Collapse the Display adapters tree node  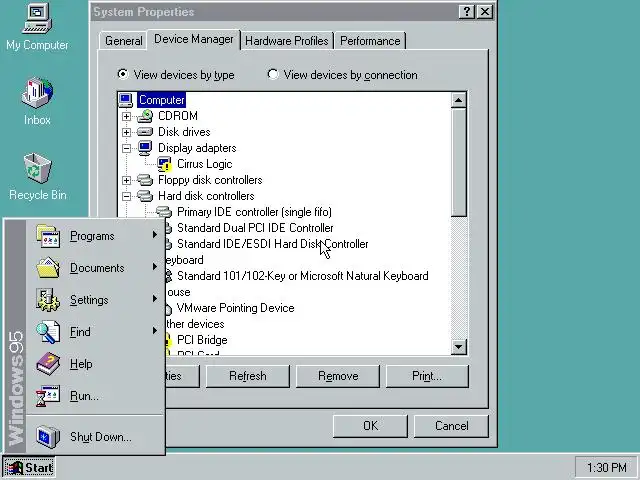(127, 148)
